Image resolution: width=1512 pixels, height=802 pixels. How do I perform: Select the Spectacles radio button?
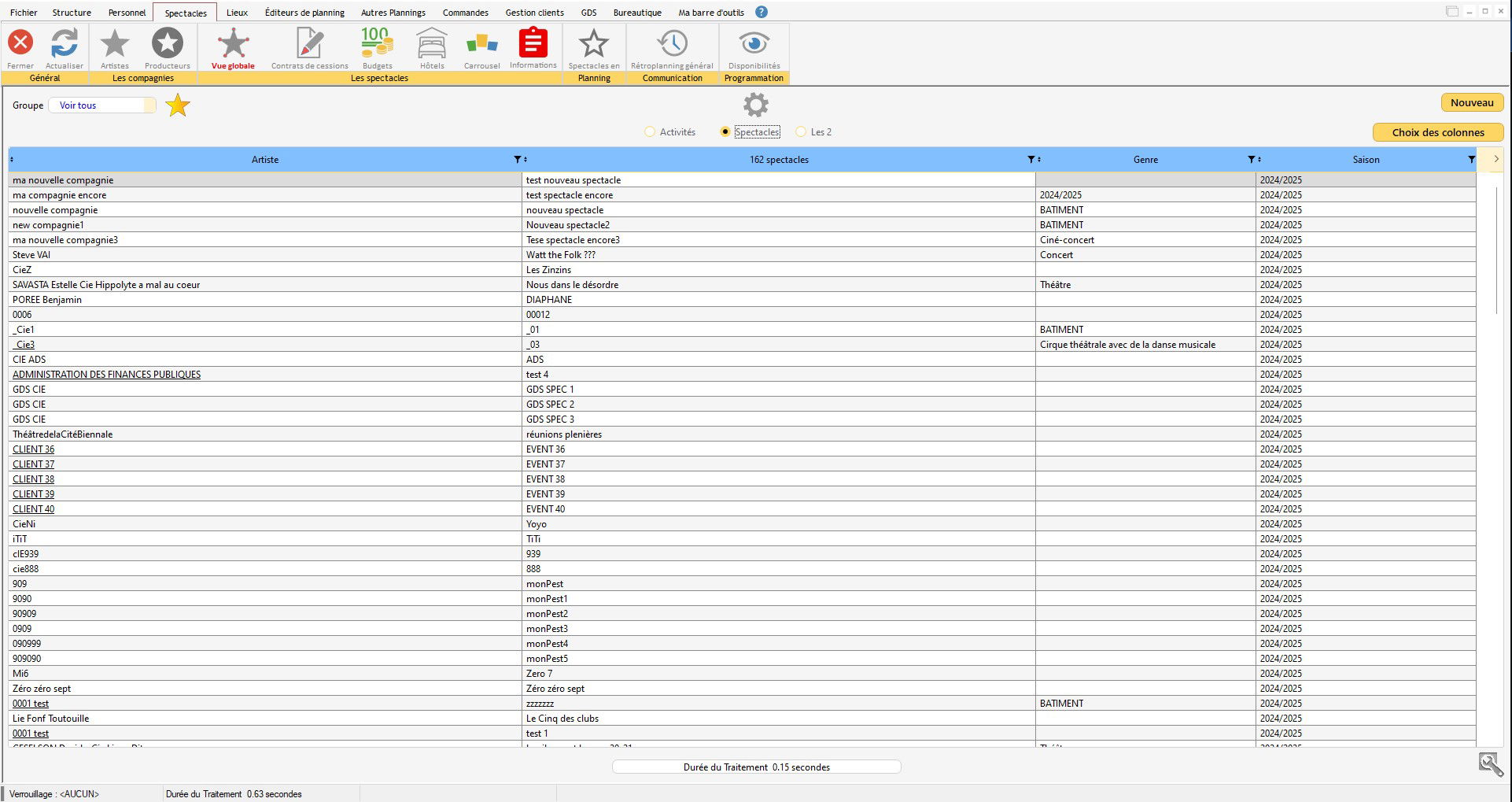[725, 132]
